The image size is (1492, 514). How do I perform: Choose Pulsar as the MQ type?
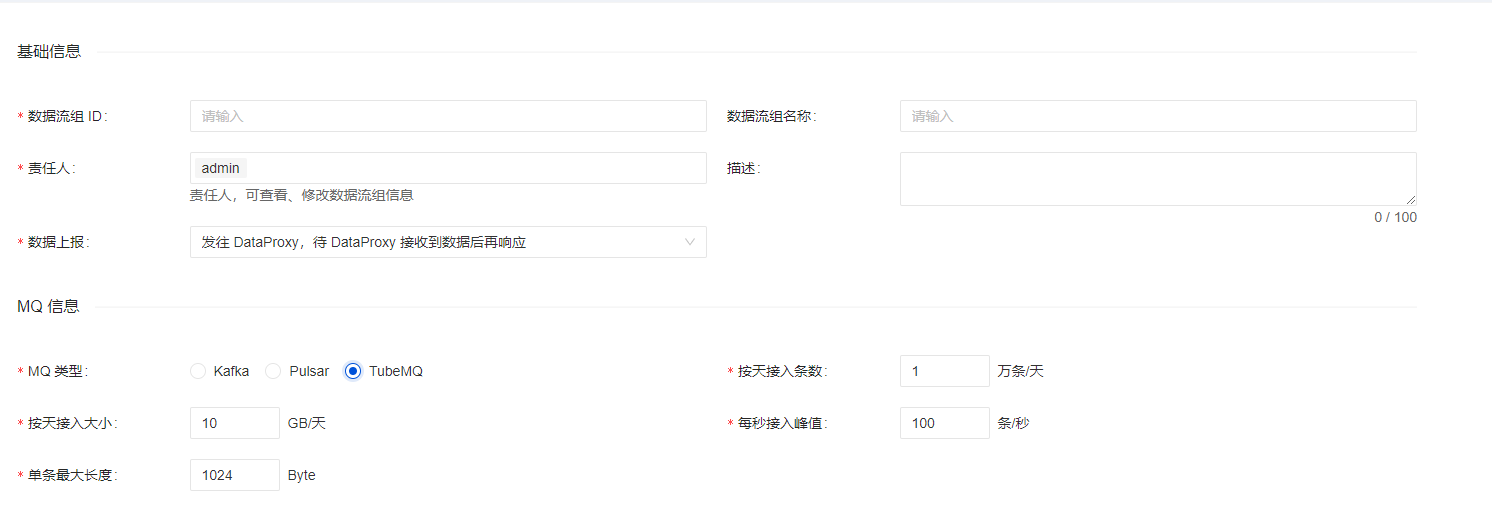[x=273, y=371]
